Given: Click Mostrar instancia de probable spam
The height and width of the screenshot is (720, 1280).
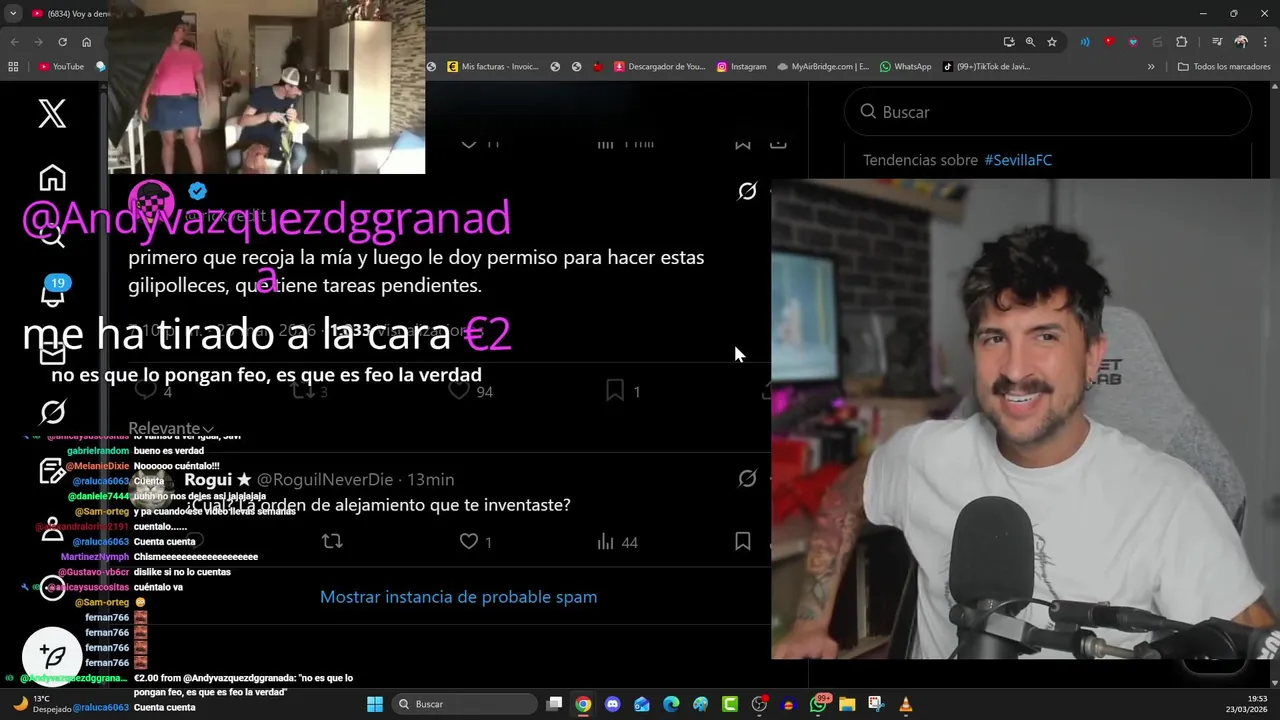Looking at the screenshot, I should pos(458,597).
